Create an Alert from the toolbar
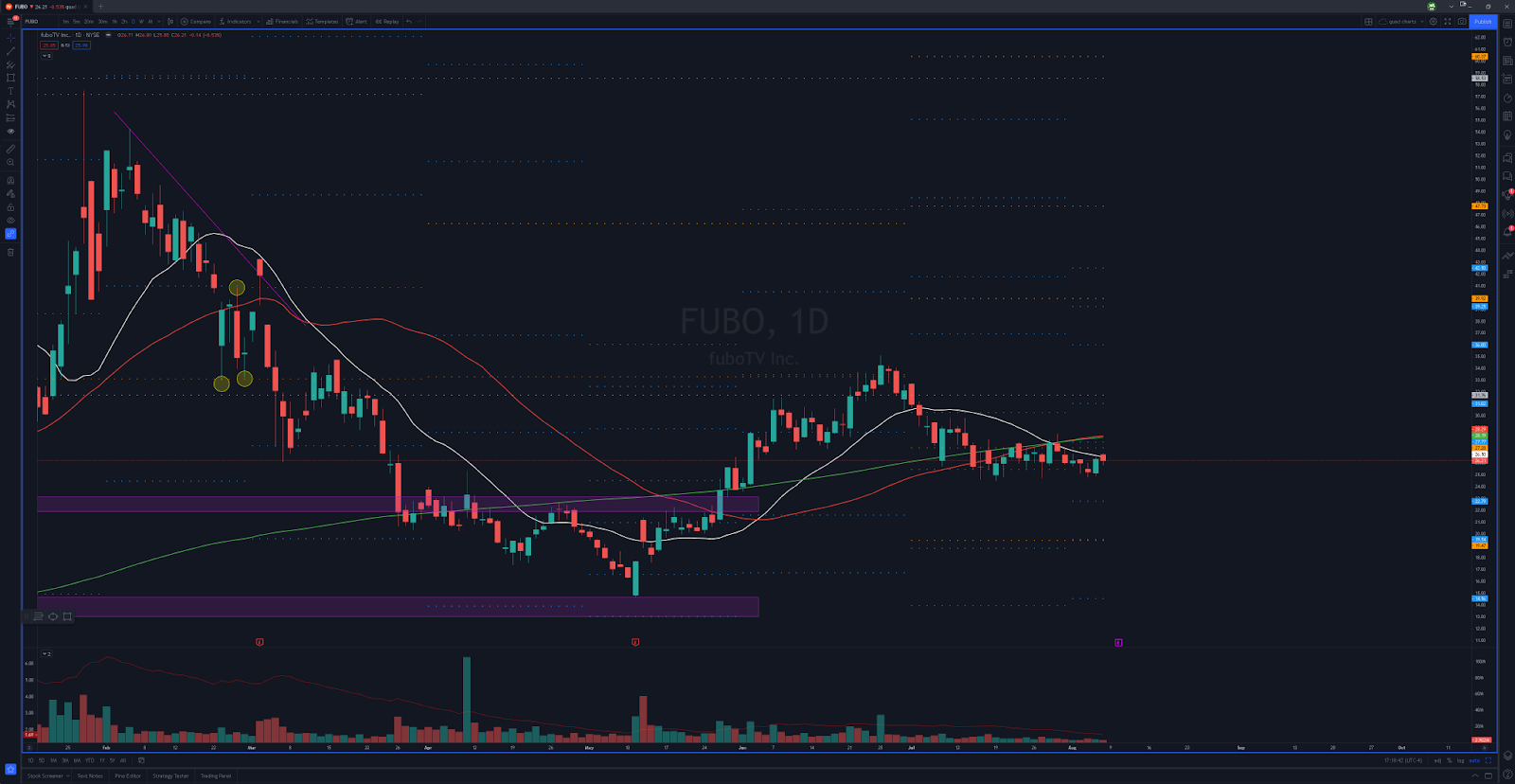Image resolution: width=1515 pixels, height=784 pixels. (357, 21)
